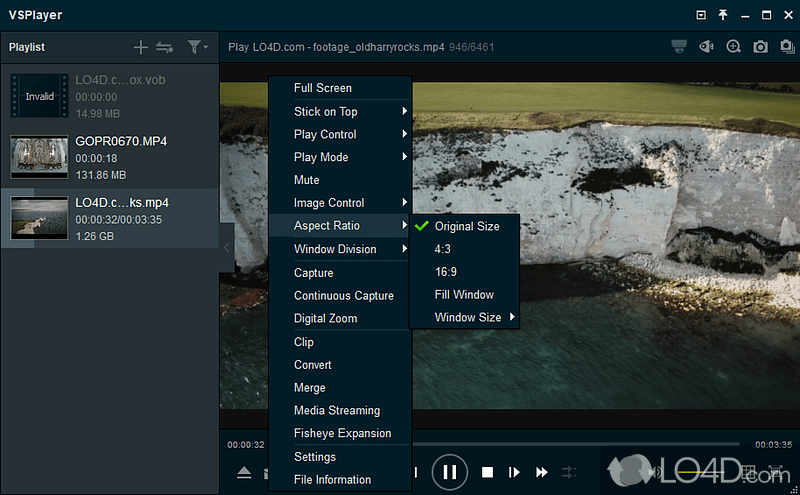
Task: Choose Digital Zoom menu entry
Action: pos(340,318)
